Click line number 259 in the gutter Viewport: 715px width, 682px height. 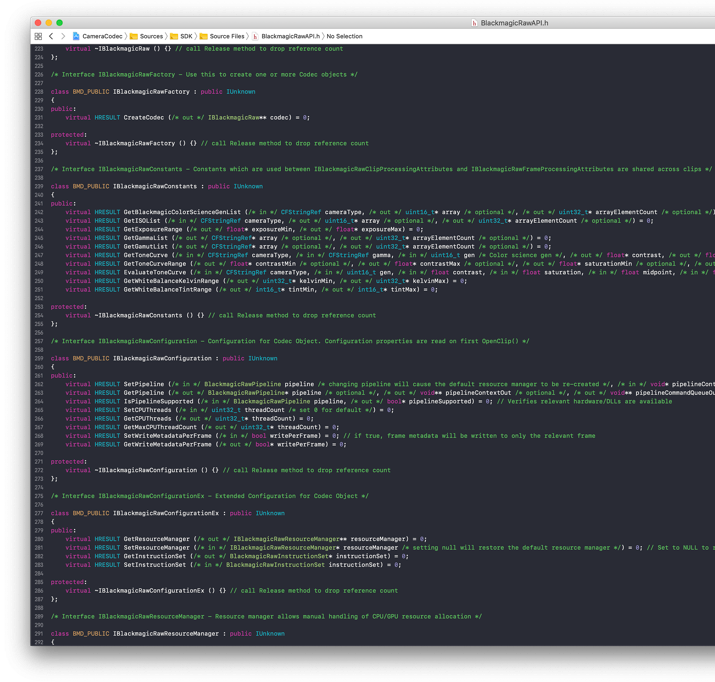click(39, 358)
